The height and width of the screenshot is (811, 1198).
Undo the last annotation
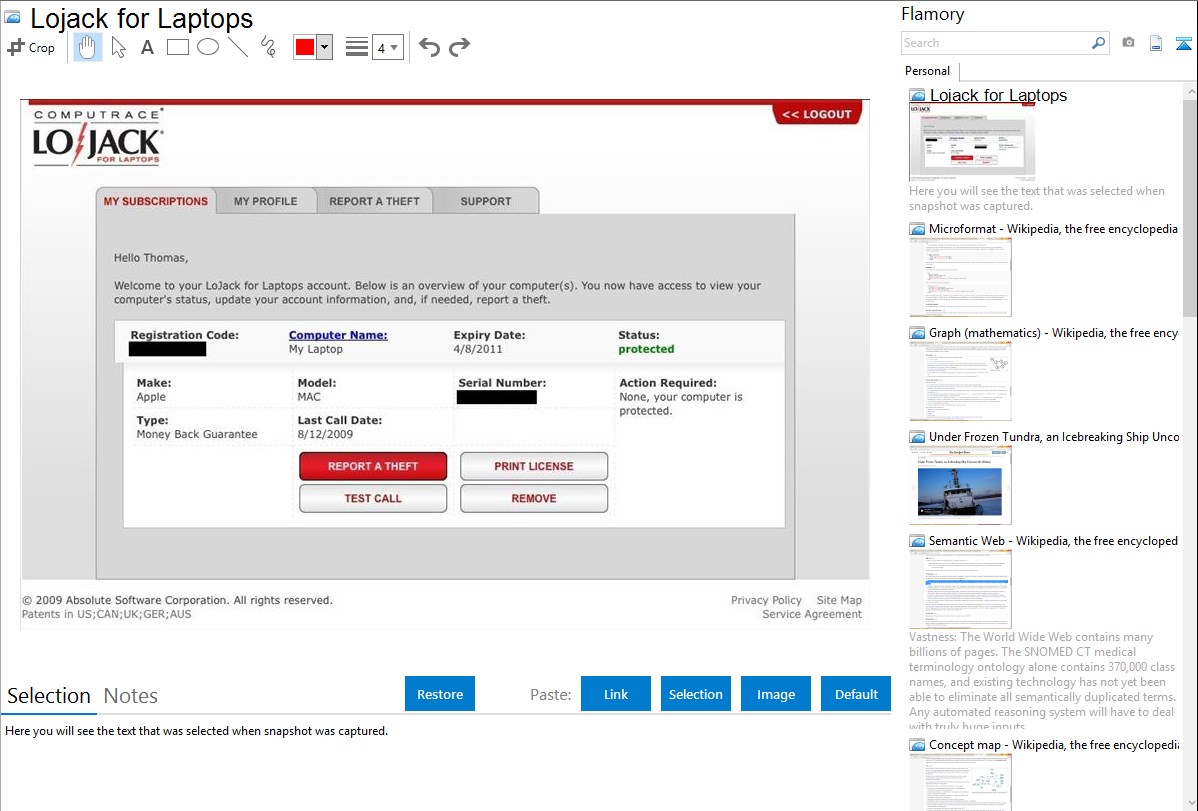429,47
